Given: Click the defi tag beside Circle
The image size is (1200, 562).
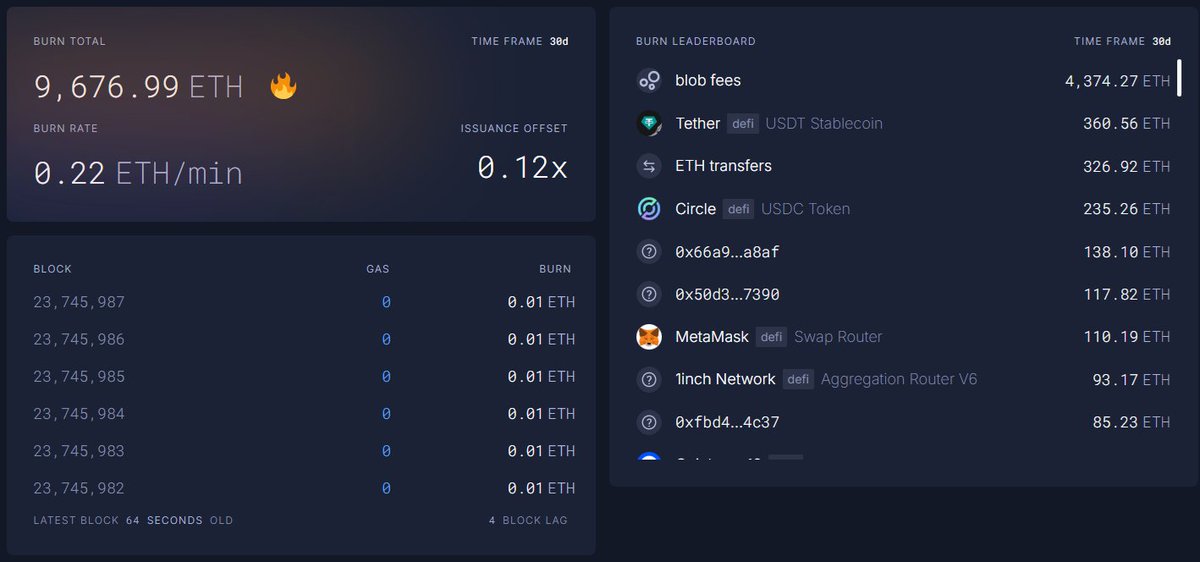Looking at the screenshot, I should [739, 209].
